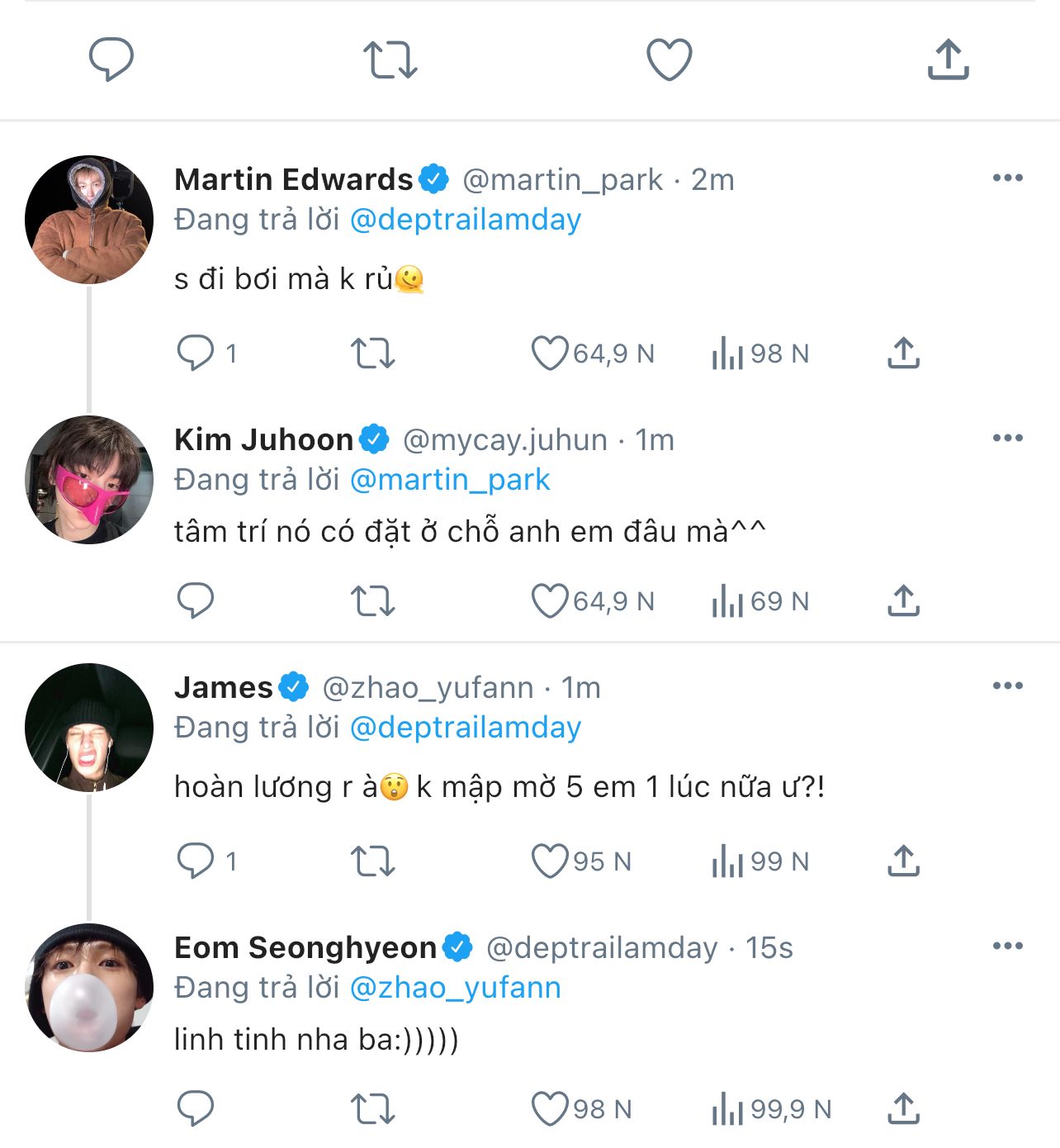Retweet James's reply

[373, 861]
